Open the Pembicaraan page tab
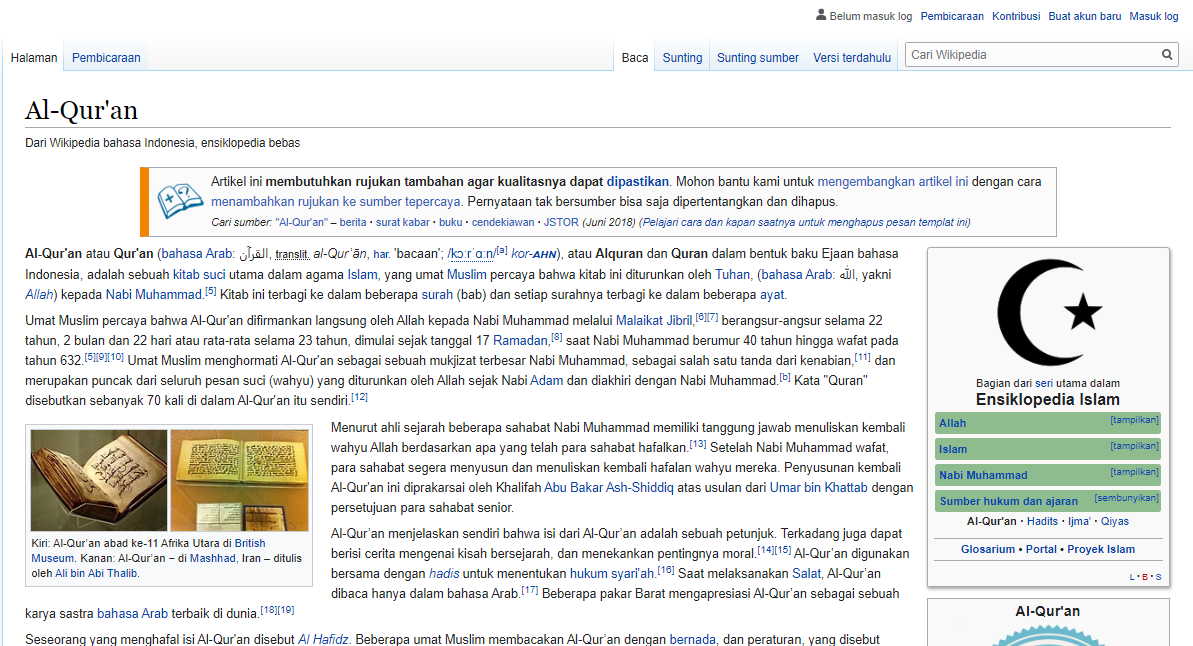1193x646 pixels. [106, 58]
